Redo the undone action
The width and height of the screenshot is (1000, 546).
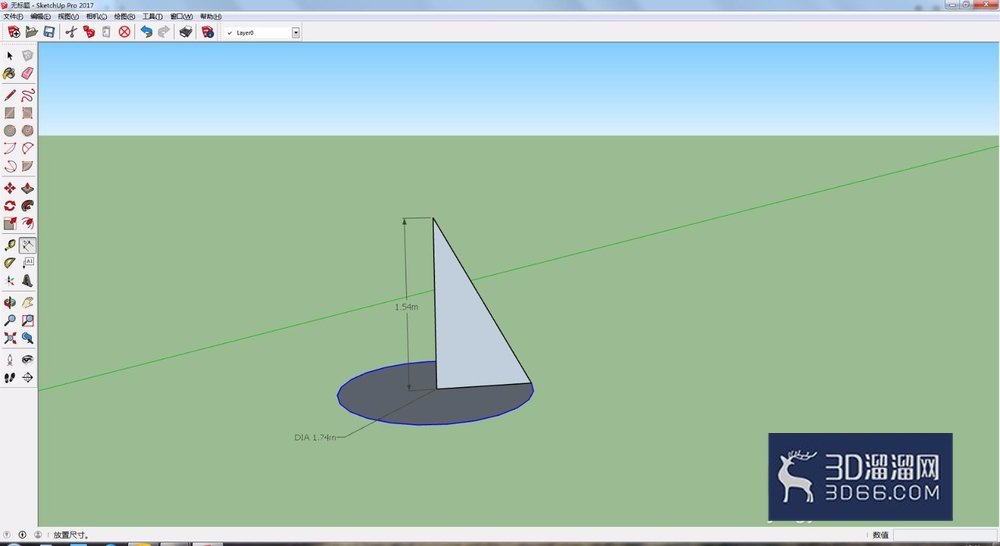[164, 32]
